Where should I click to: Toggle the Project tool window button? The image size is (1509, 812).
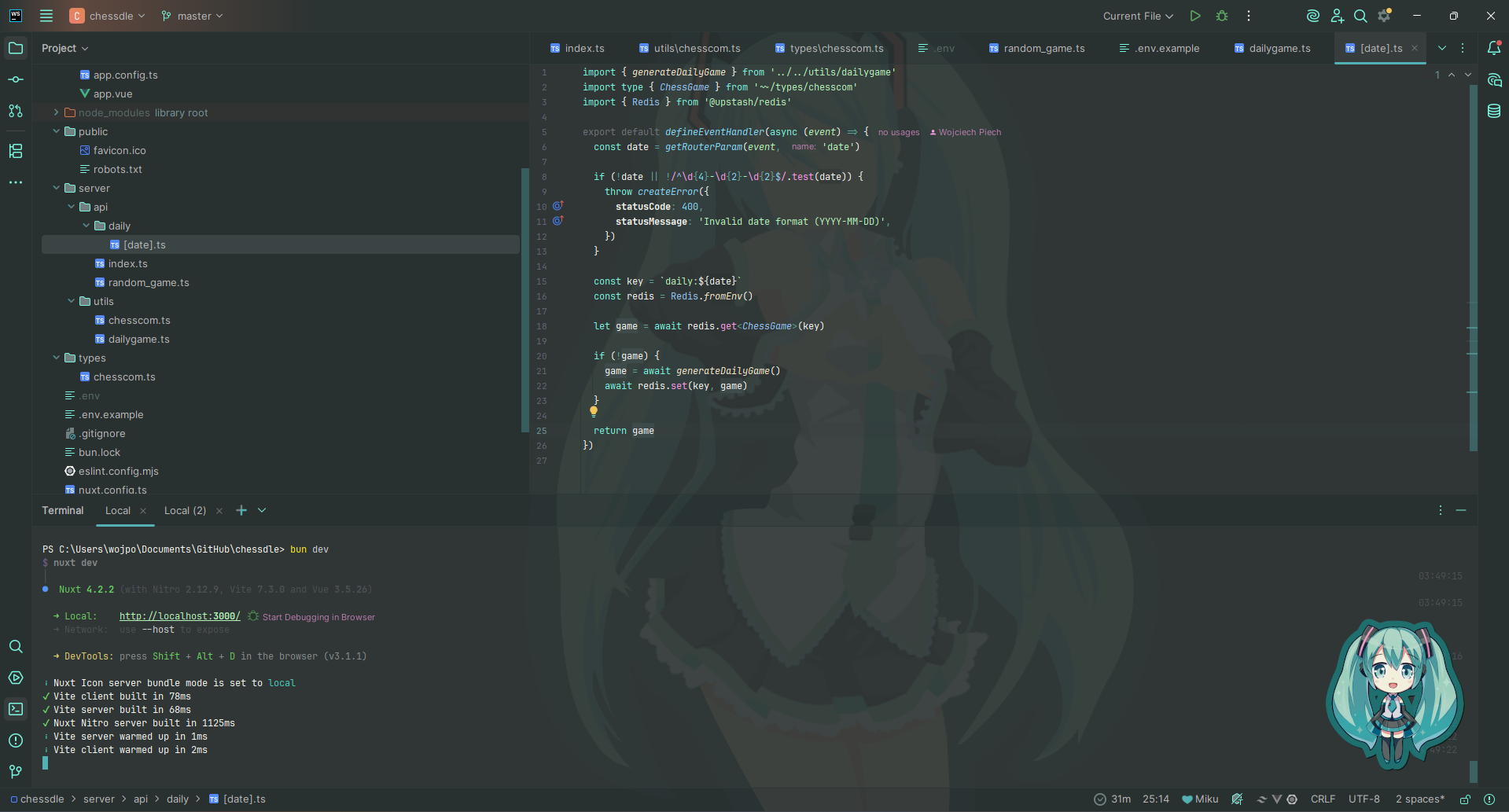point(16,48)
